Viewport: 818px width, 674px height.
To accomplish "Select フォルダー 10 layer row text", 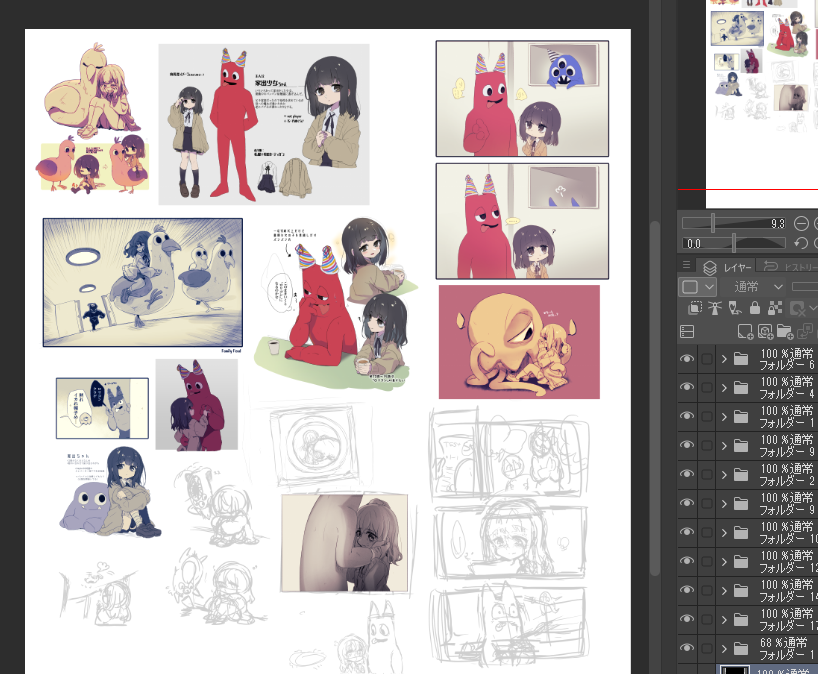I will (x=787, y=533).
